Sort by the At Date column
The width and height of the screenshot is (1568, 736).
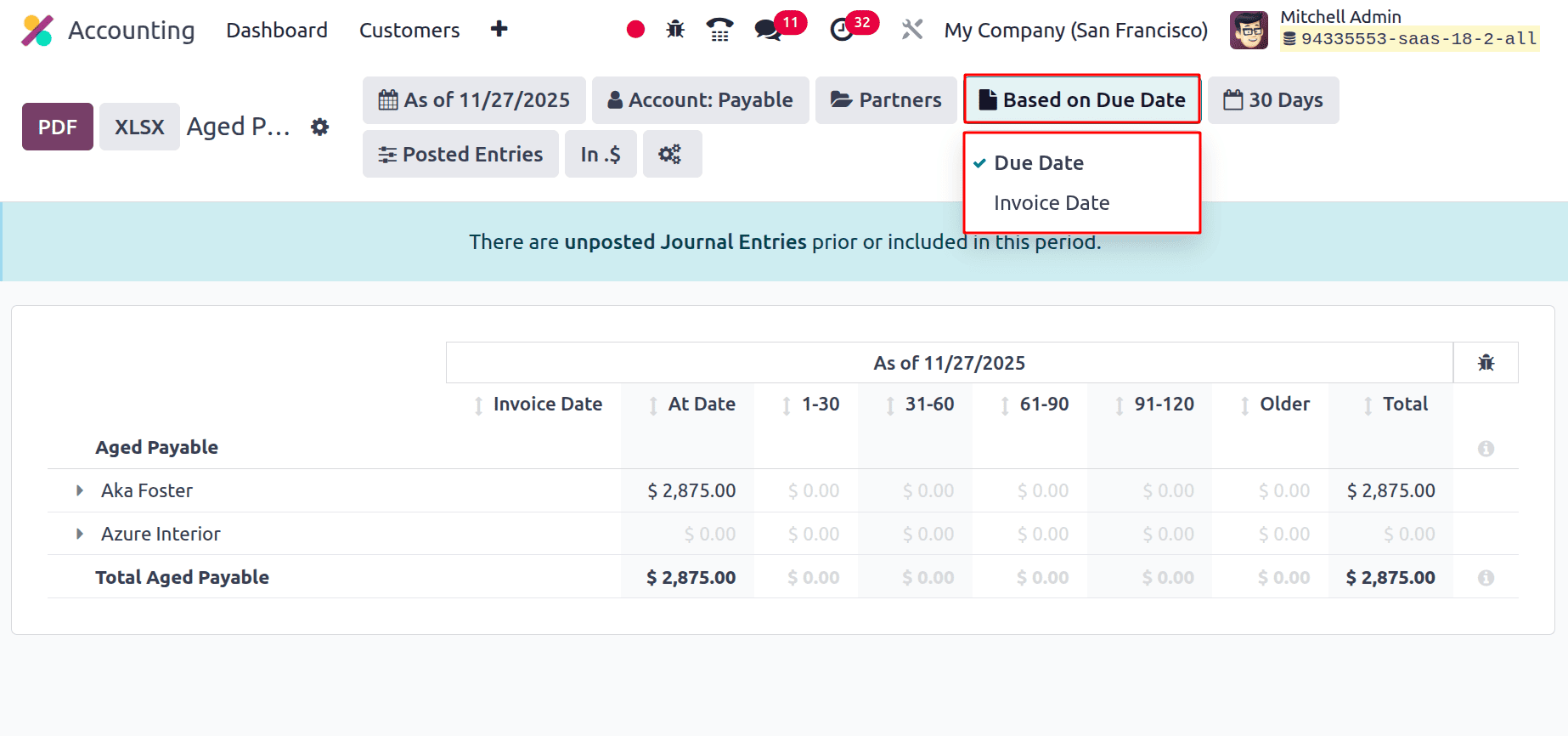click(653, 405)
